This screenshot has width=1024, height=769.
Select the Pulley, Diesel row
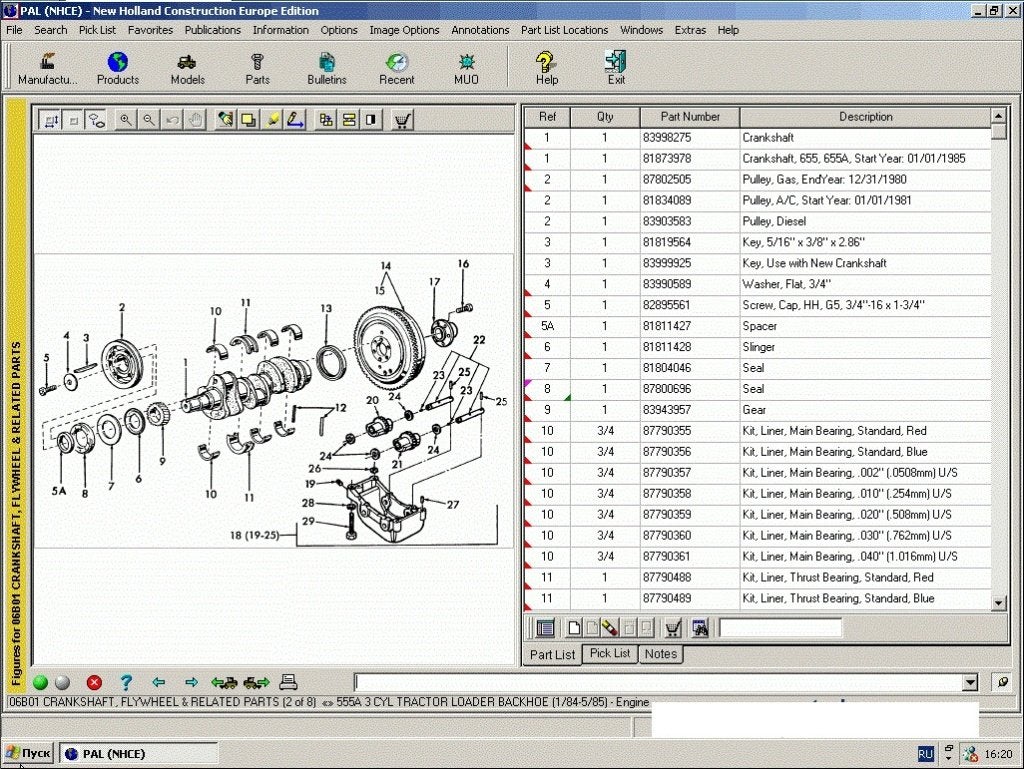(758, 221)
